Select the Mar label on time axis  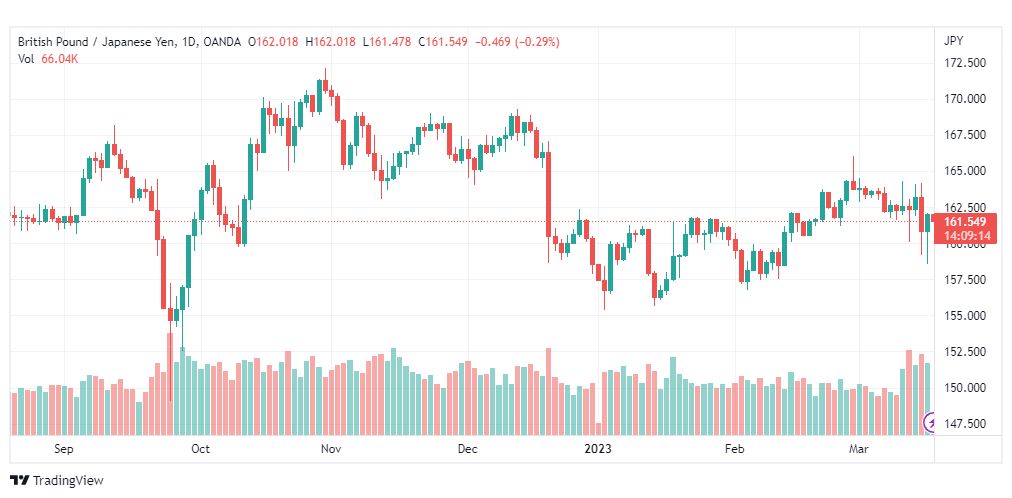[x=858, y=449]
